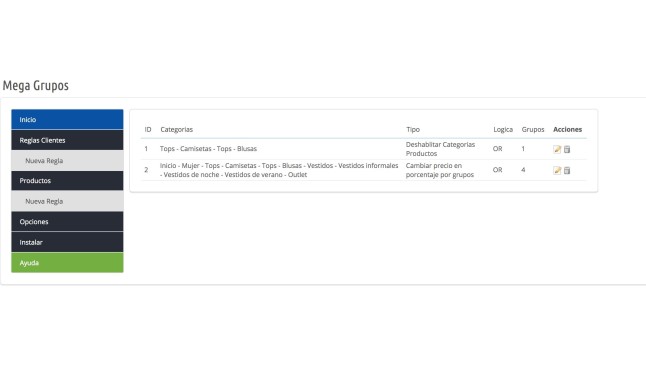Open the green Ayuda item
646x366 pixels.
tap(67, 263)
